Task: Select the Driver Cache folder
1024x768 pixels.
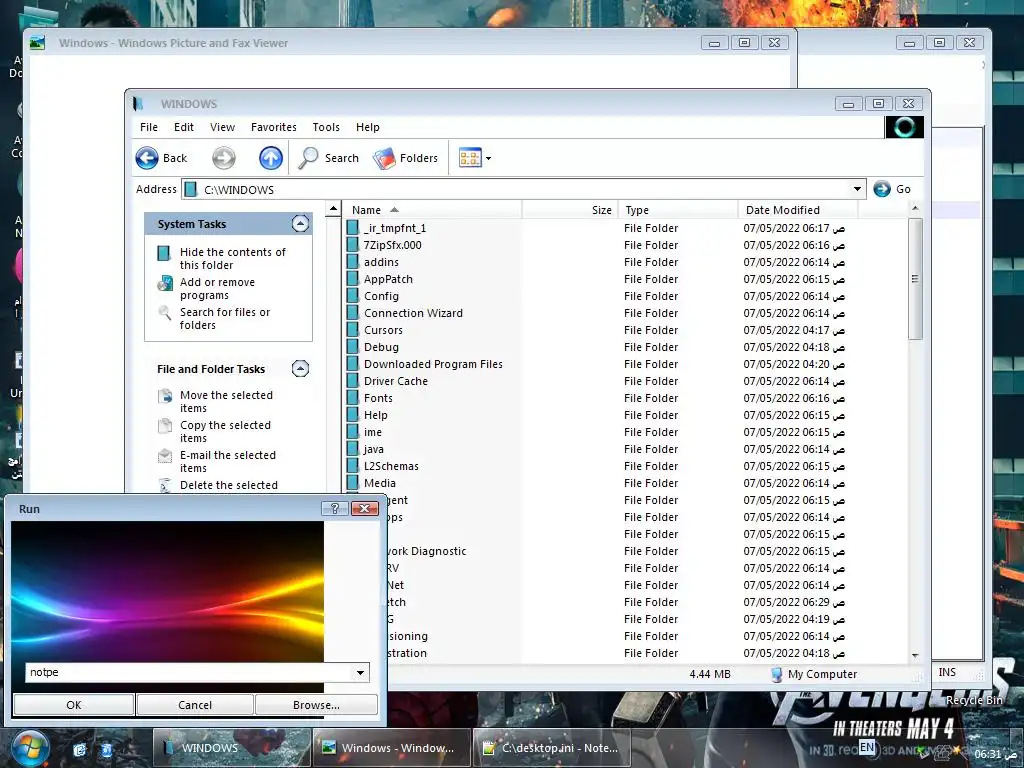Action: [396, 381]
